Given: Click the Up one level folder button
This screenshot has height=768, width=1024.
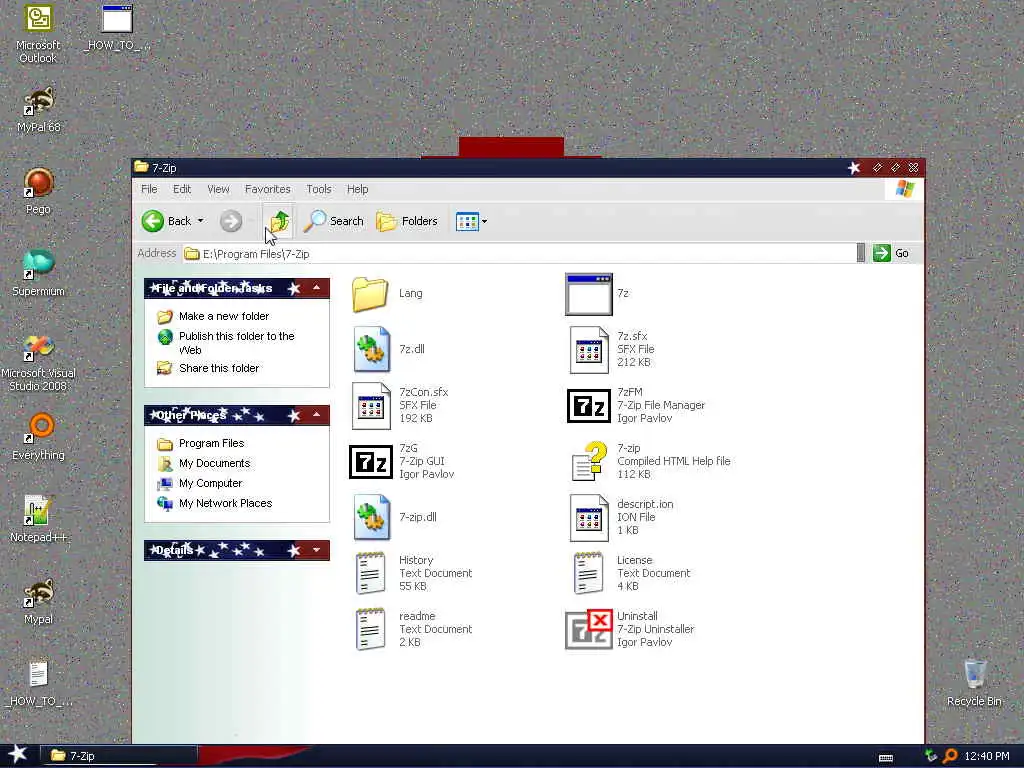Looking at the screenshot, I should coord(279,221).
